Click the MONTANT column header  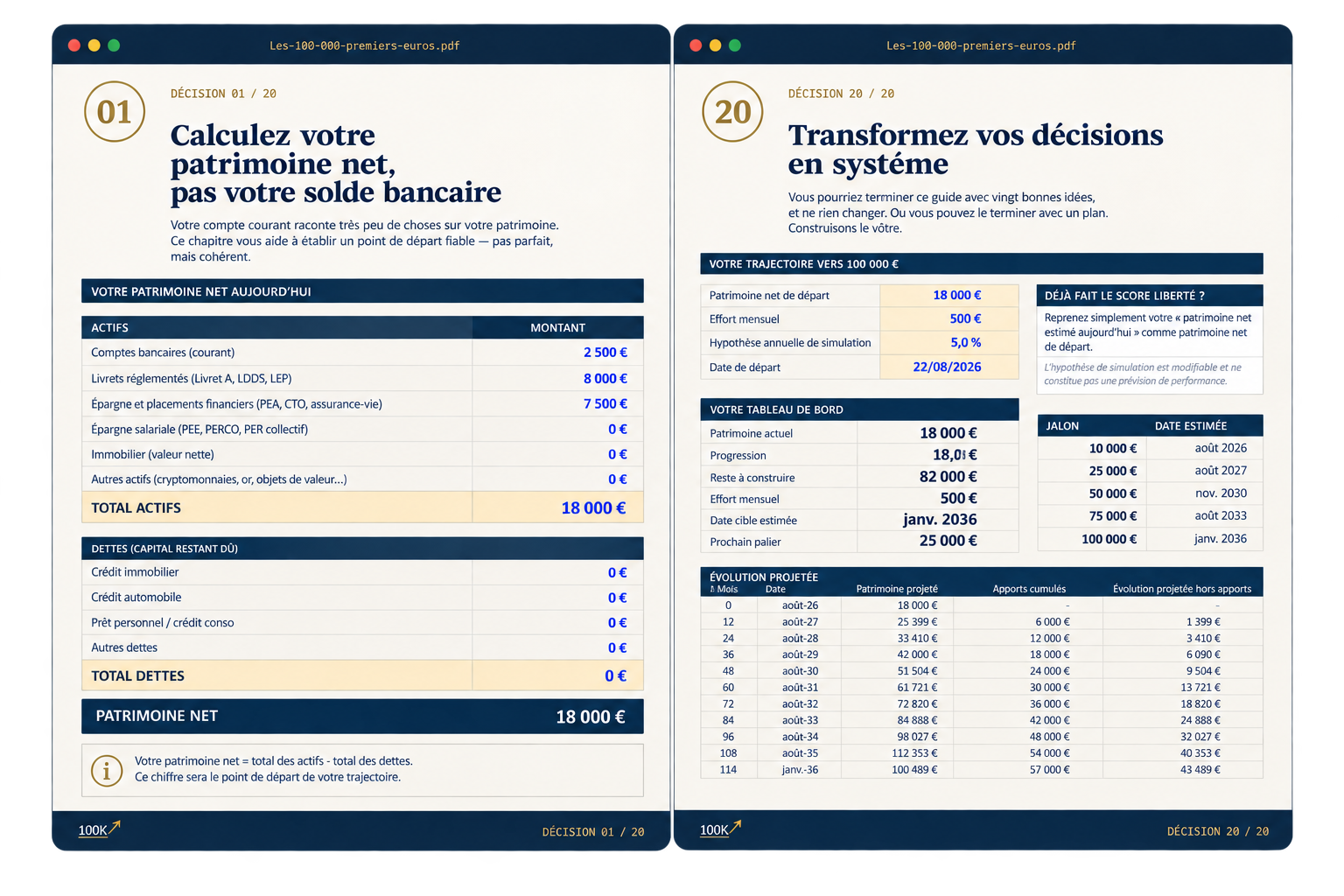[x=557, y=327]
